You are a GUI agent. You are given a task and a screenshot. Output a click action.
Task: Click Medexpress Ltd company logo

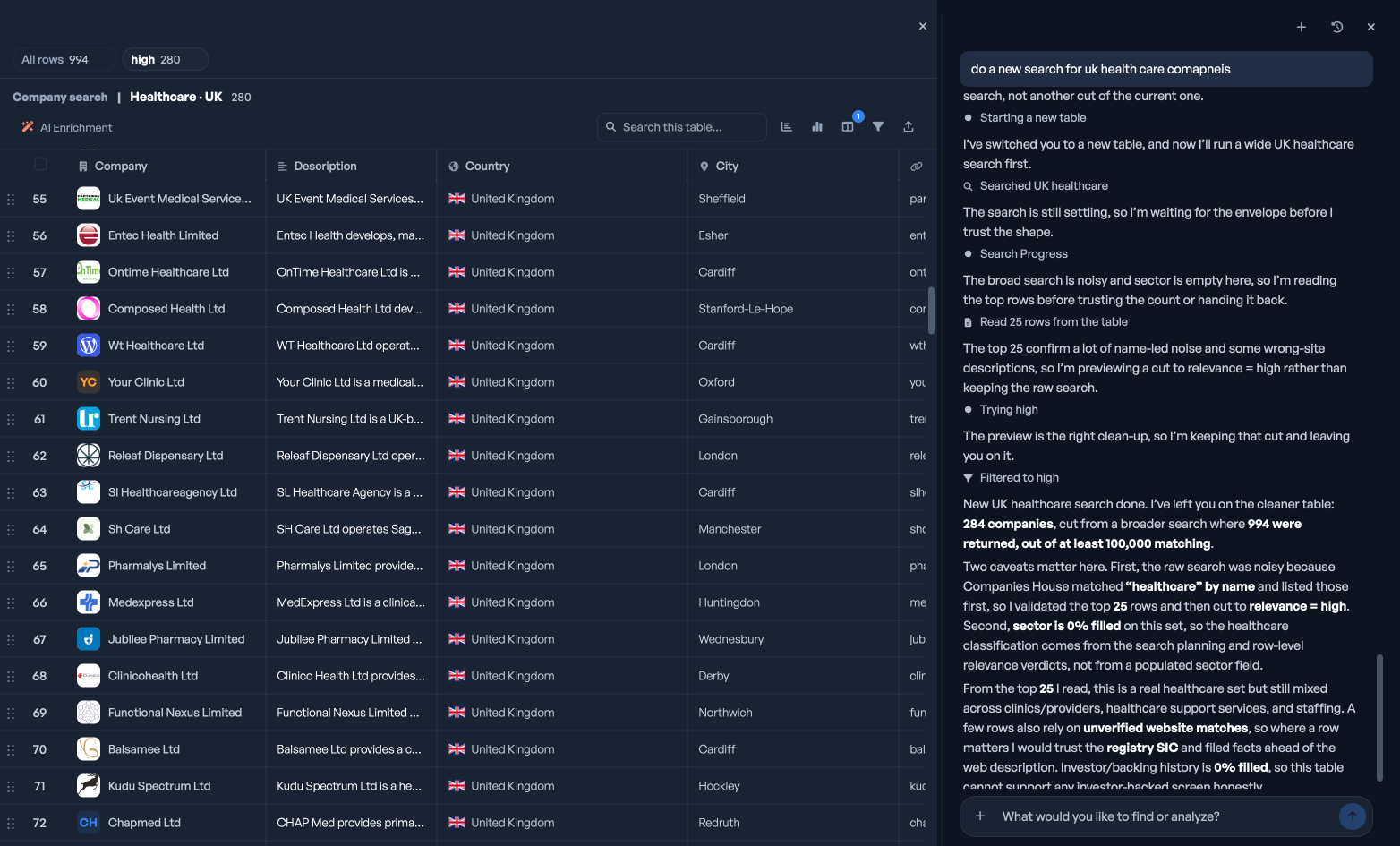[x=89, y=602]
